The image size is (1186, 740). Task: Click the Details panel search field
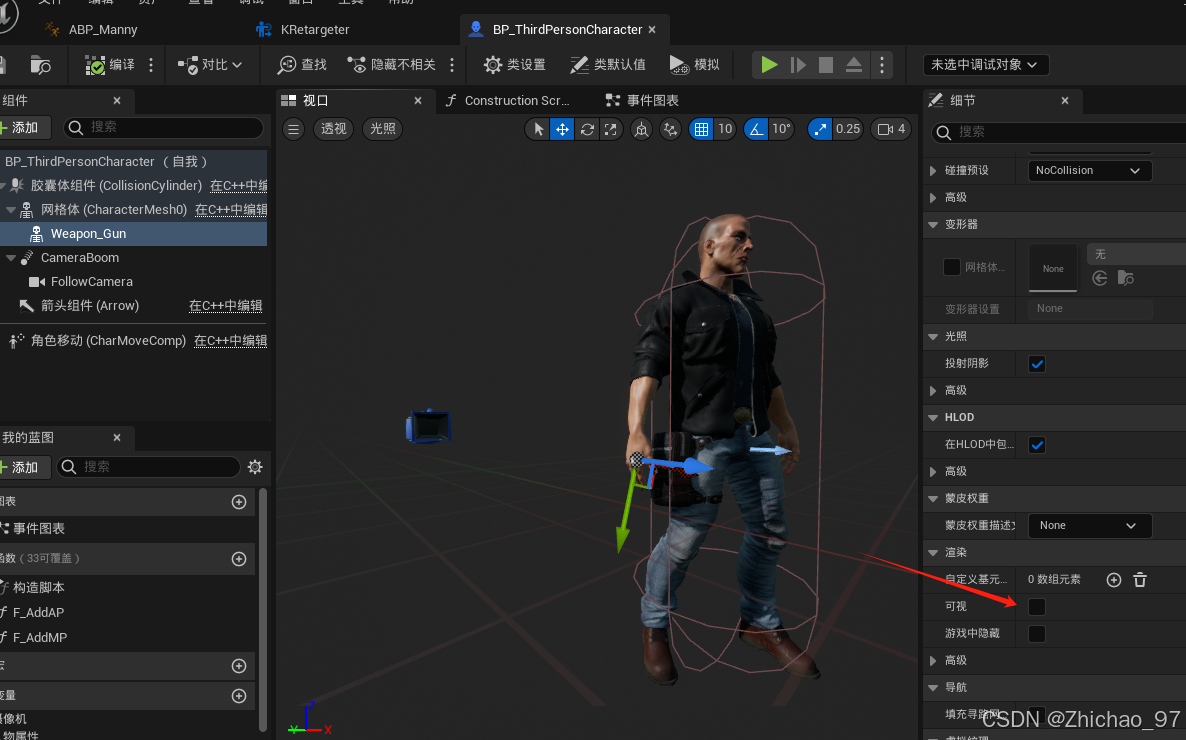click(x=1059, y=132)
